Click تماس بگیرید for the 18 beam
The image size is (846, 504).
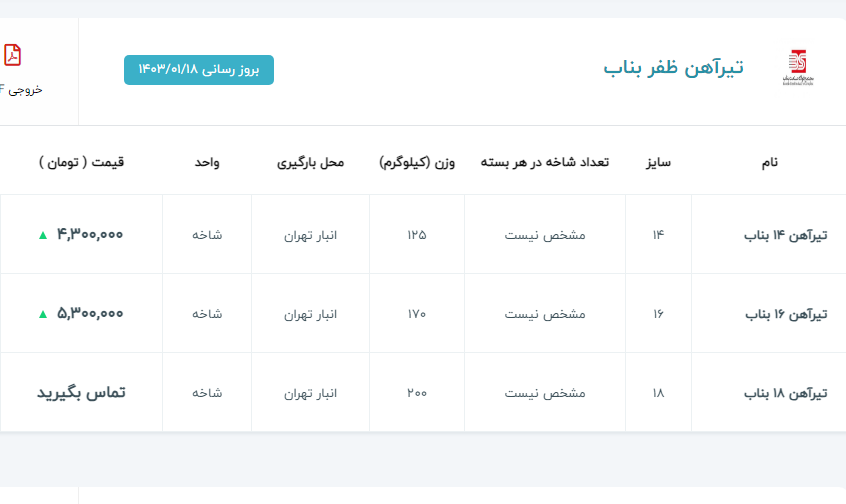[x=82, y=393]
